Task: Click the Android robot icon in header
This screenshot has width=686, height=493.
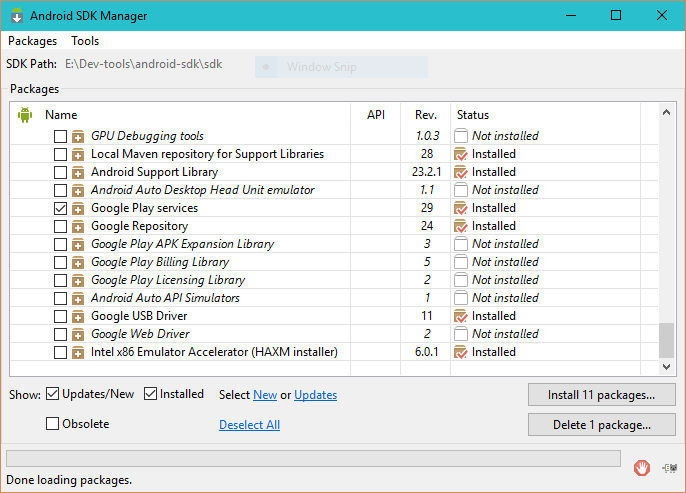Action: 26,115
